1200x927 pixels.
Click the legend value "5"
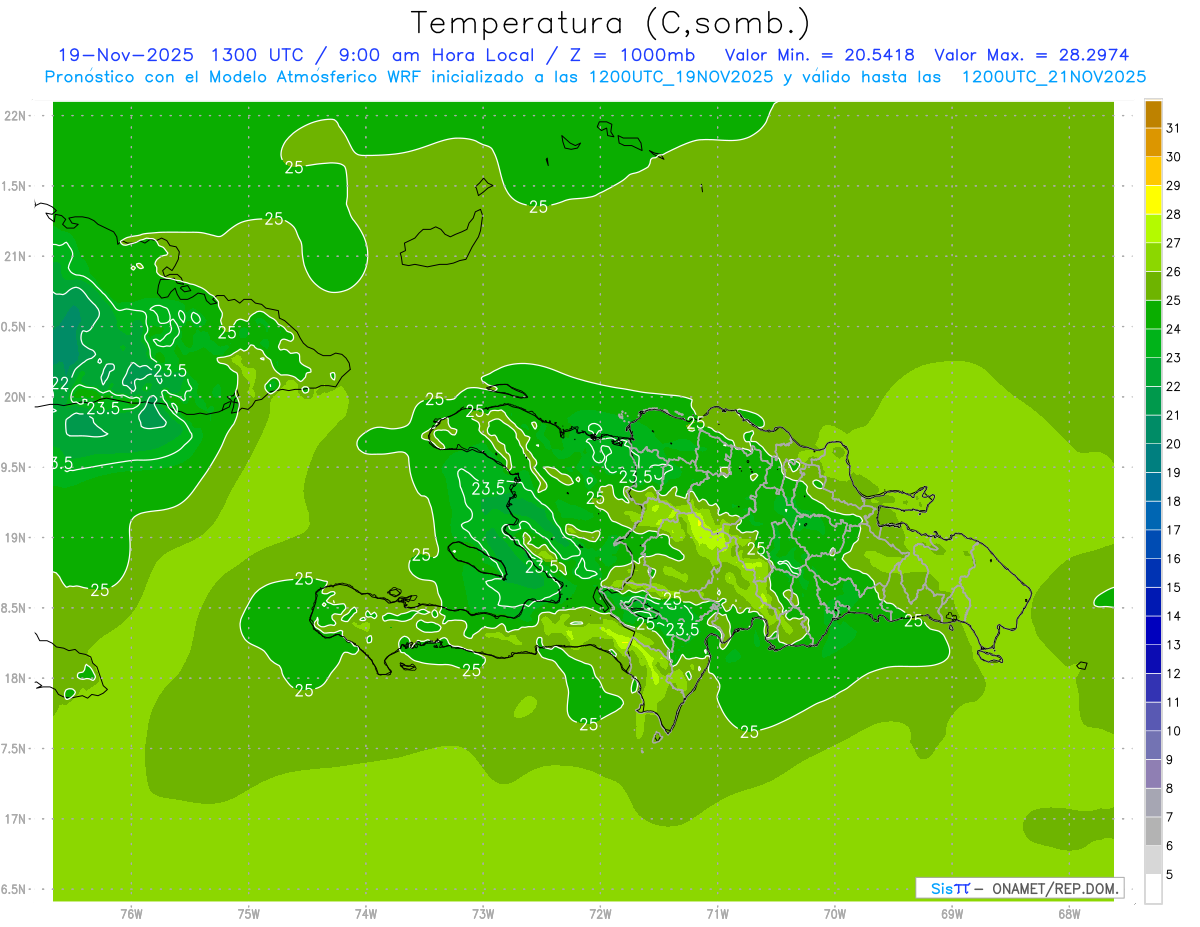(x=1171, y=874)
